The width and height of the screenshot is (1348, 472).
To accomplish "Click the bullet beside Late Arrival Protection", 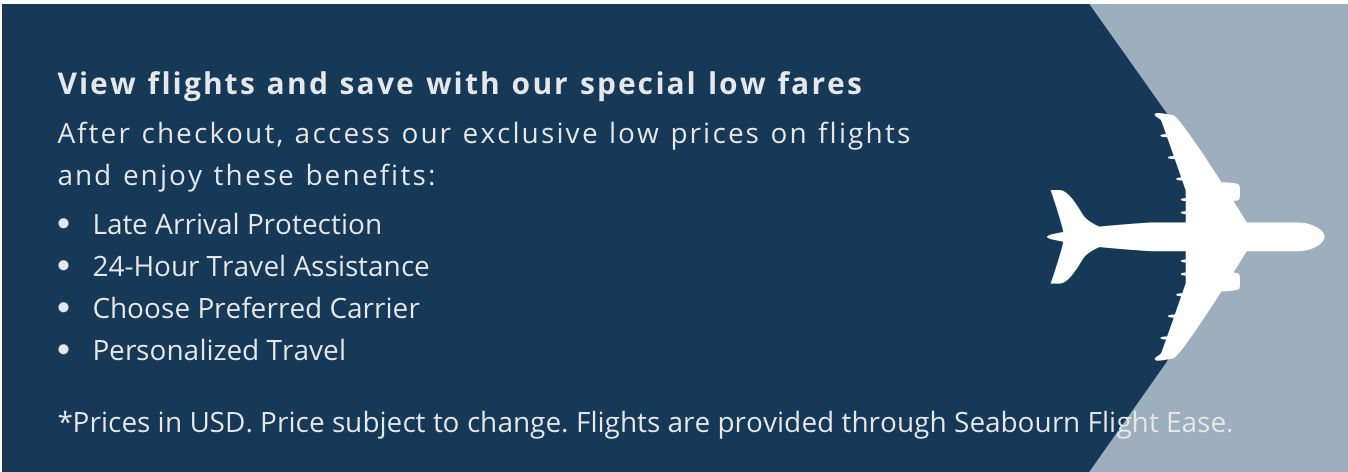I will coord(65,225).
